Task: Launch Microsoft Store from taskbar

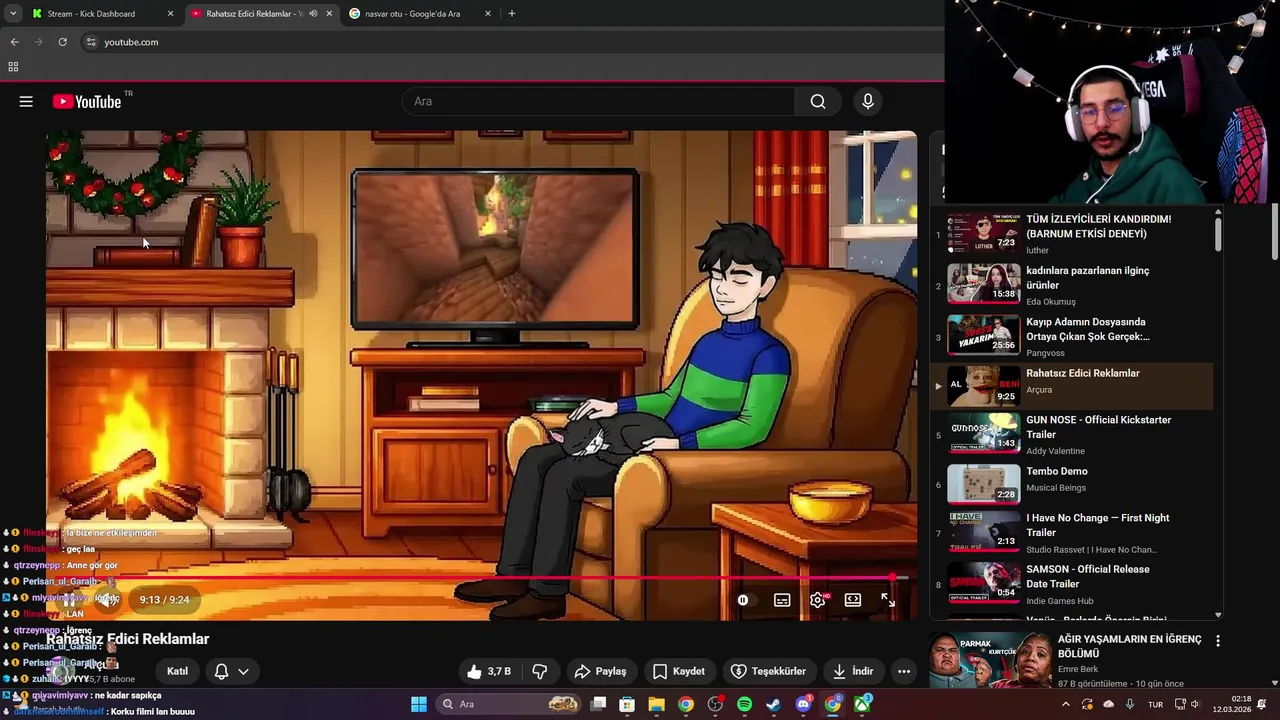Action: click(x=627, y=704)
